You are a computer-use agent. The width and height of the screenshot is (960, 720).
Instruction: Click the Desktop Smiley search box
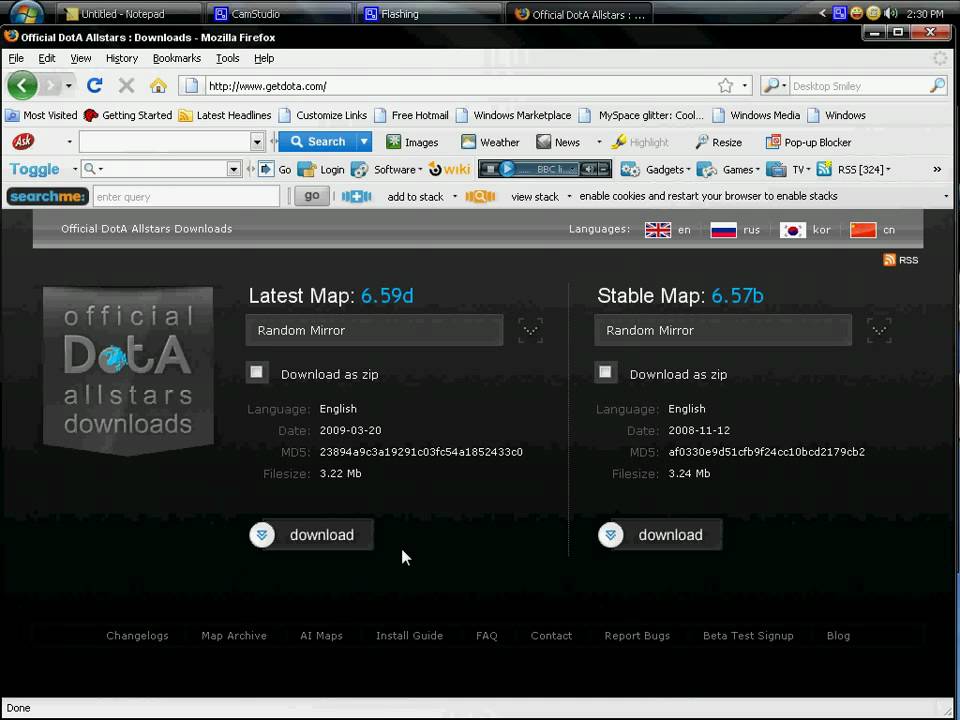[x=859, y=86]
